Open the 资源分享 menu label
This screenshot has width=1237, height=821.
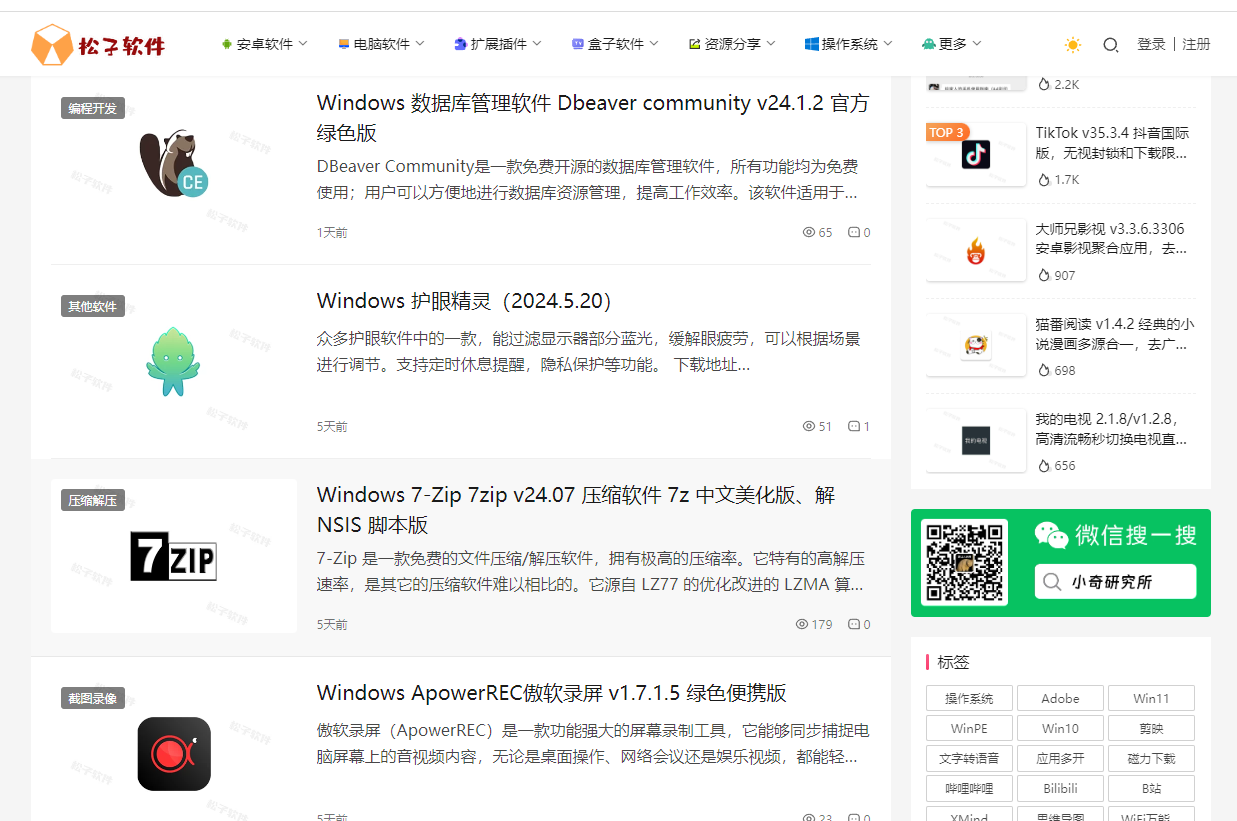[733, 44]
